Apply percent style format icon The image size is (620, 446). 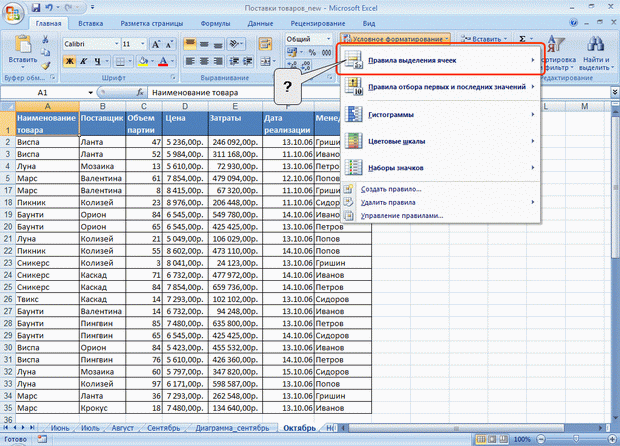tap(312, 52)
